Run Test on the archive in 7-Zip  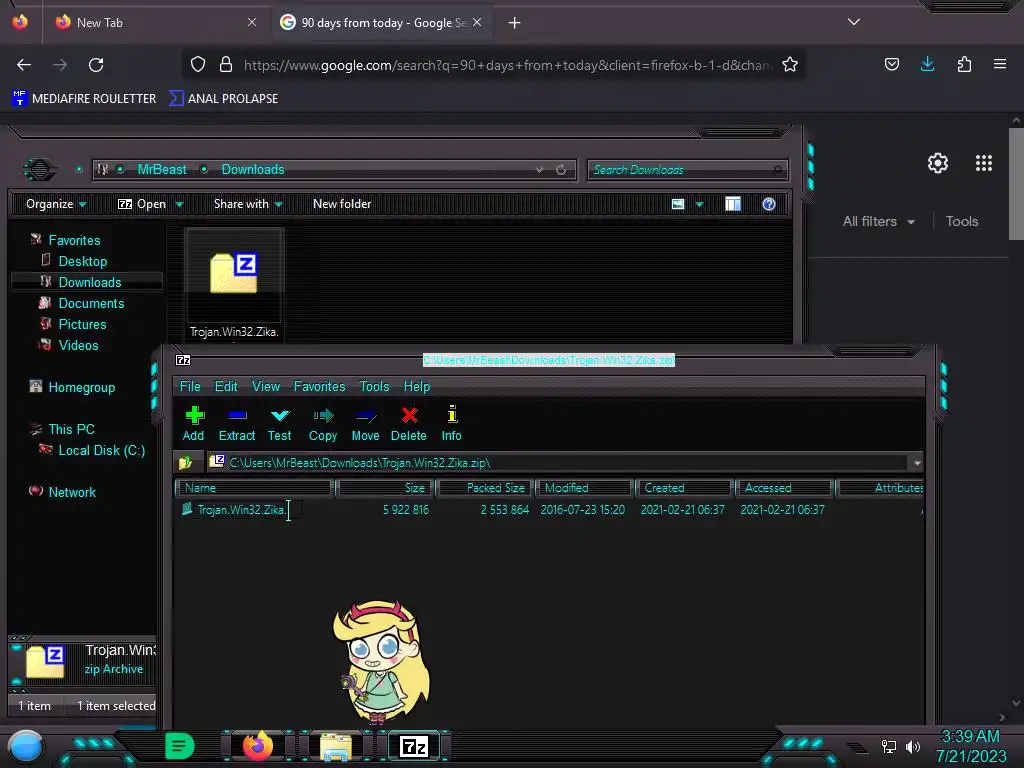pos(280,424)
